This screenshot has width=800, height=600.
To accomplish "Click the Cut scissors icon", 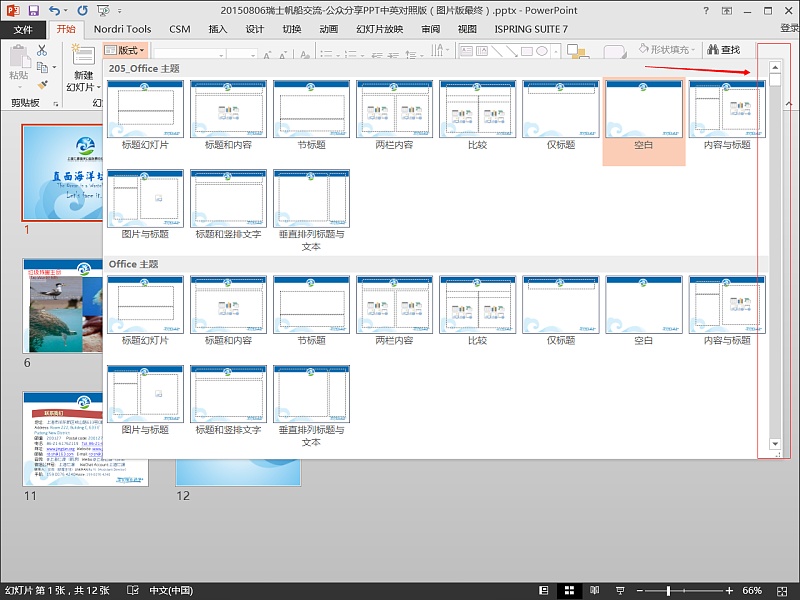I will click(x=42, y=50).
